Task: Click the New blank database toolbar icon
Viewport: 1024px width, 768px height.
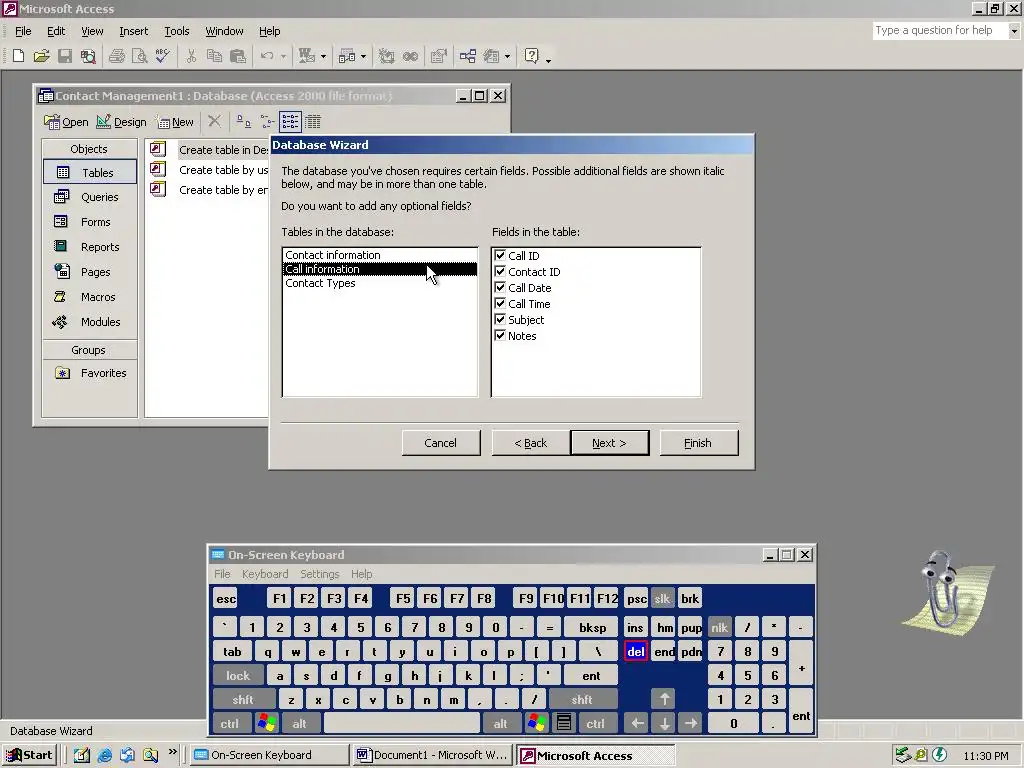Action: point(18,56)
